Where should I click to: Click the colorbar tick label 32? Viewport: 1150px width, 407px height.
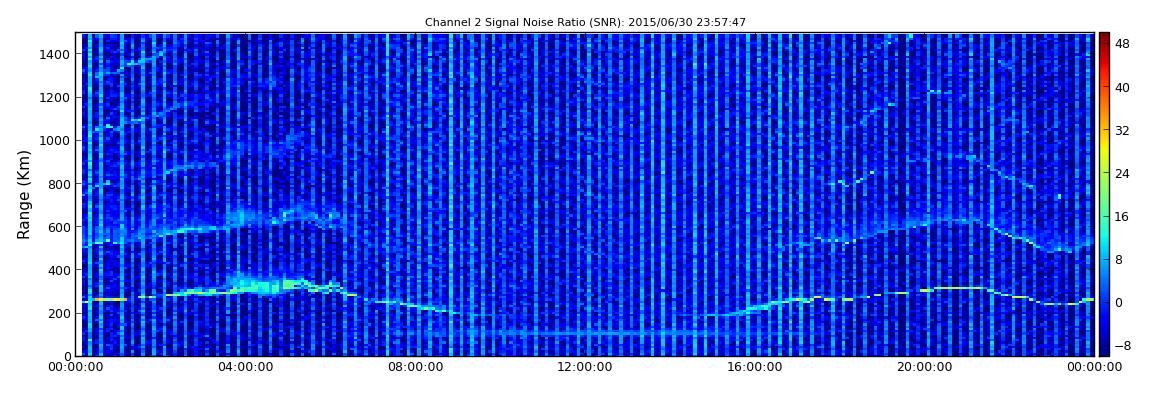(x=1122, y=130)
